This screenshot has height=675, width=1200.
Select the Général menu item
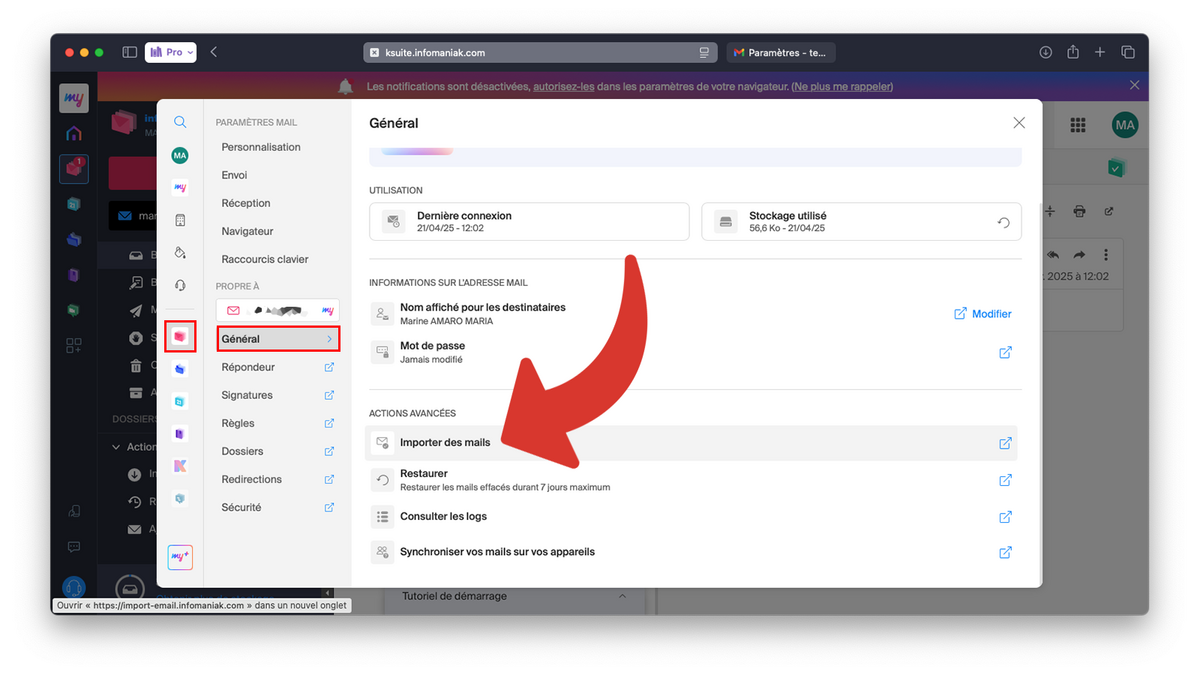[278, 339]
